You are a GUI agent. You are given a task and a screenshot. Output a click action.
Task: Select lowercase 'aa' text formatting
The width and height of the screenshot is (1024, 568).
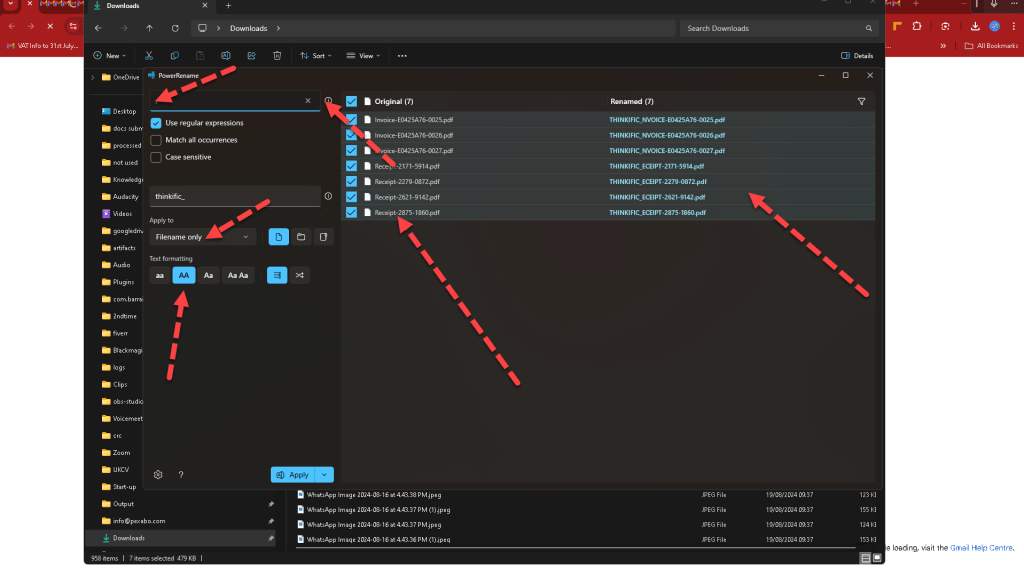(159, 276)
